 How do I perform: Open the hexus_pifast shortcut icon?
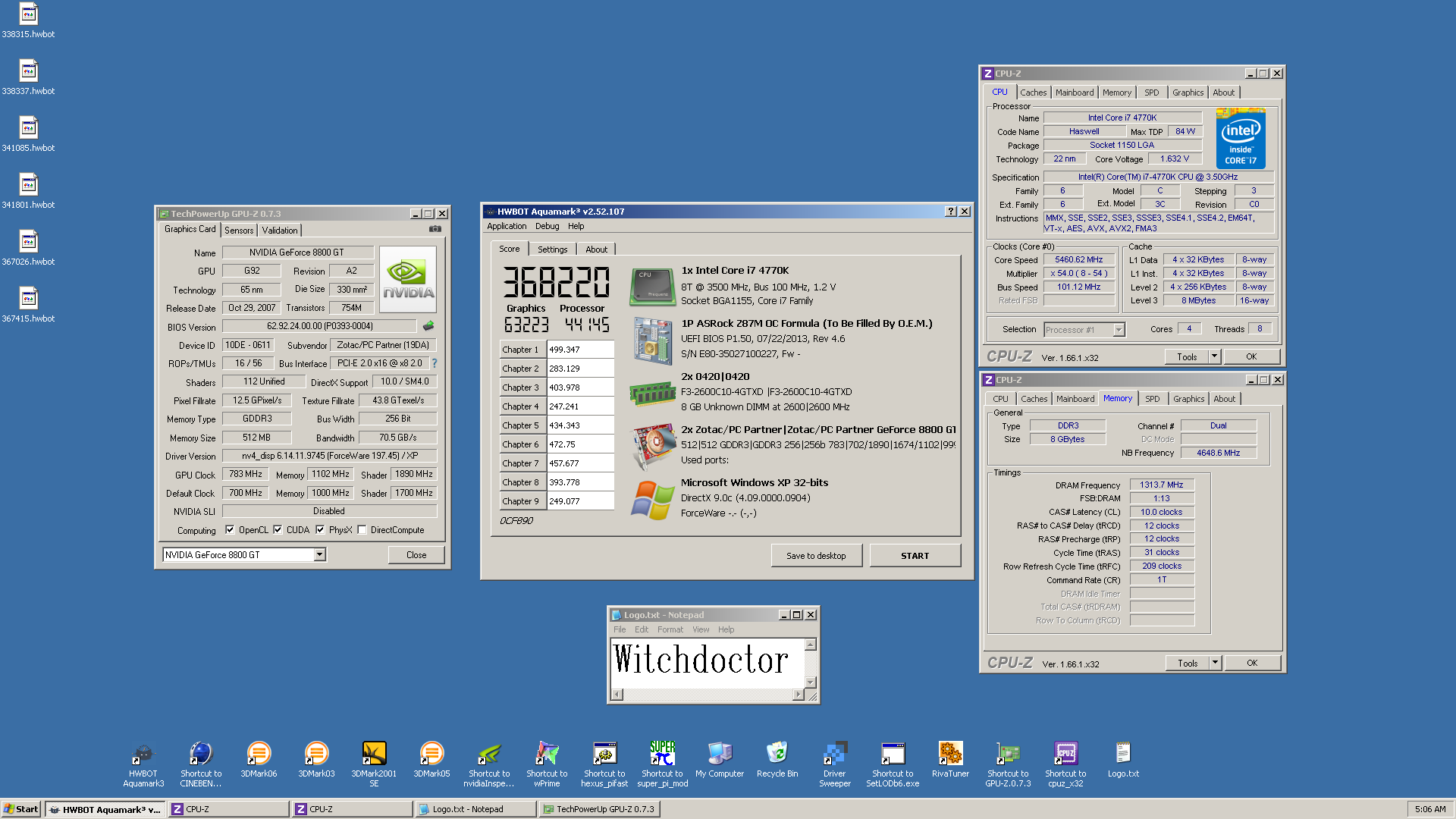[x=604, y=764]
